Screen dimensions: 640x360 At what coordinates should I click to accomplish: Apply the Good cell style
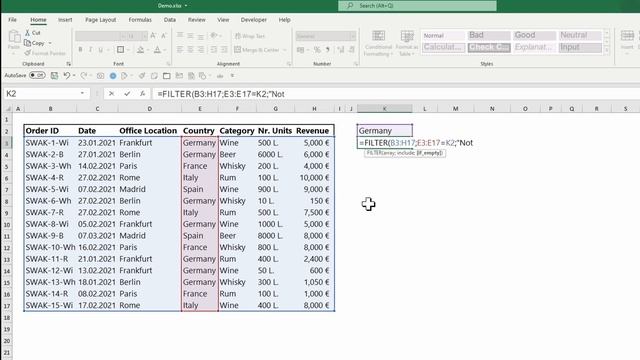tap(534, 36)
